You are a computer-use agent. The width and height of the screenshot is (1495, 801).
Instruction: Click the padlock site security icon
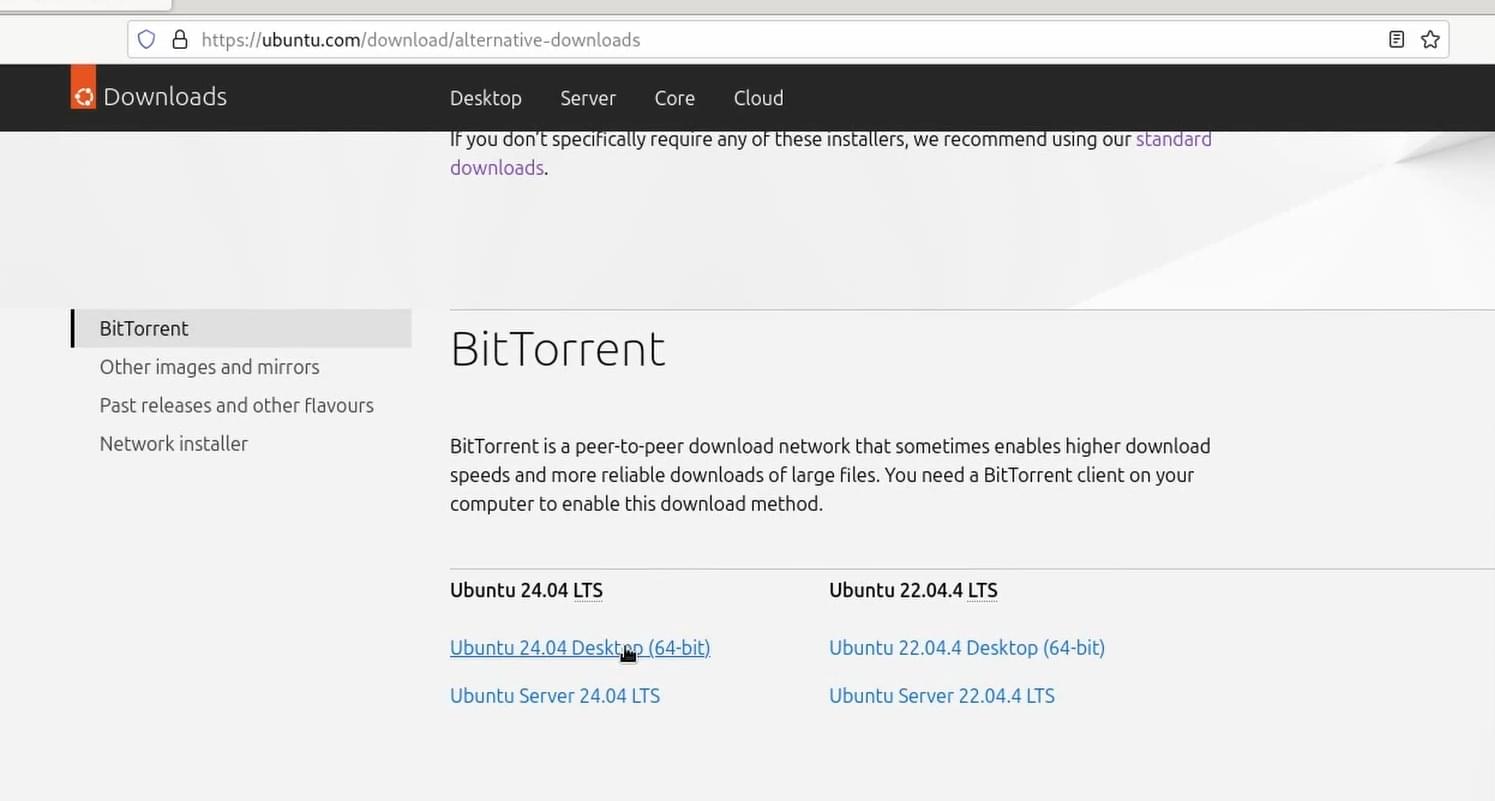pos(180,40)
